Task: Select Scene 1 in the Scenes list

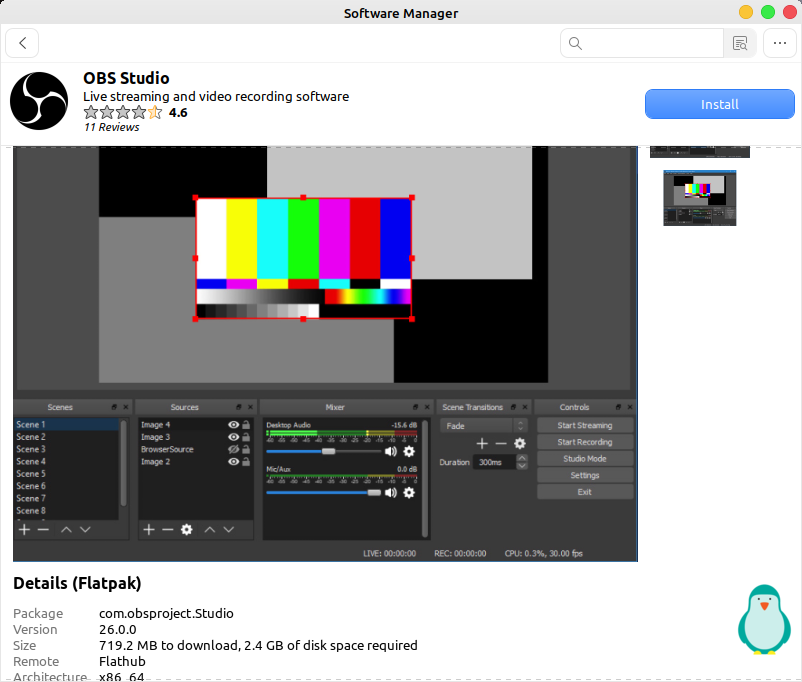Action: (x=66, y=425)
